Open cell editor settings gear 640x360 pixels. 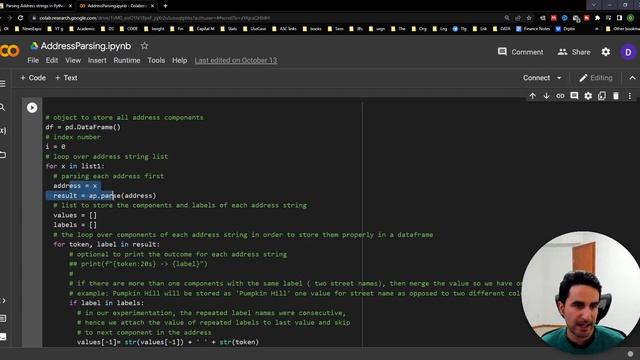588,96
